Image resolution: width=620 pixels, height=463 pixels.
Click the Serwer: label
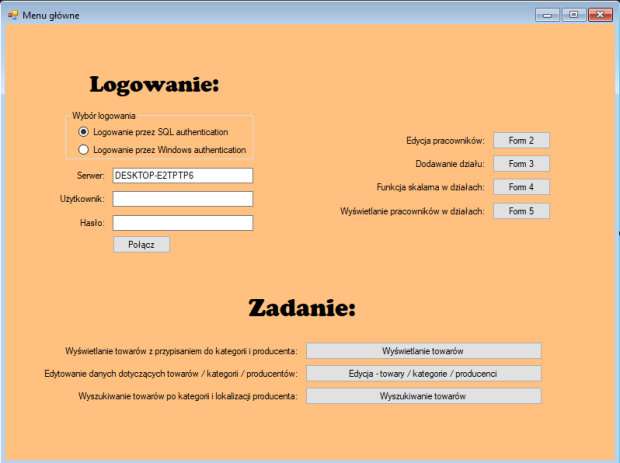pos(91,176)
